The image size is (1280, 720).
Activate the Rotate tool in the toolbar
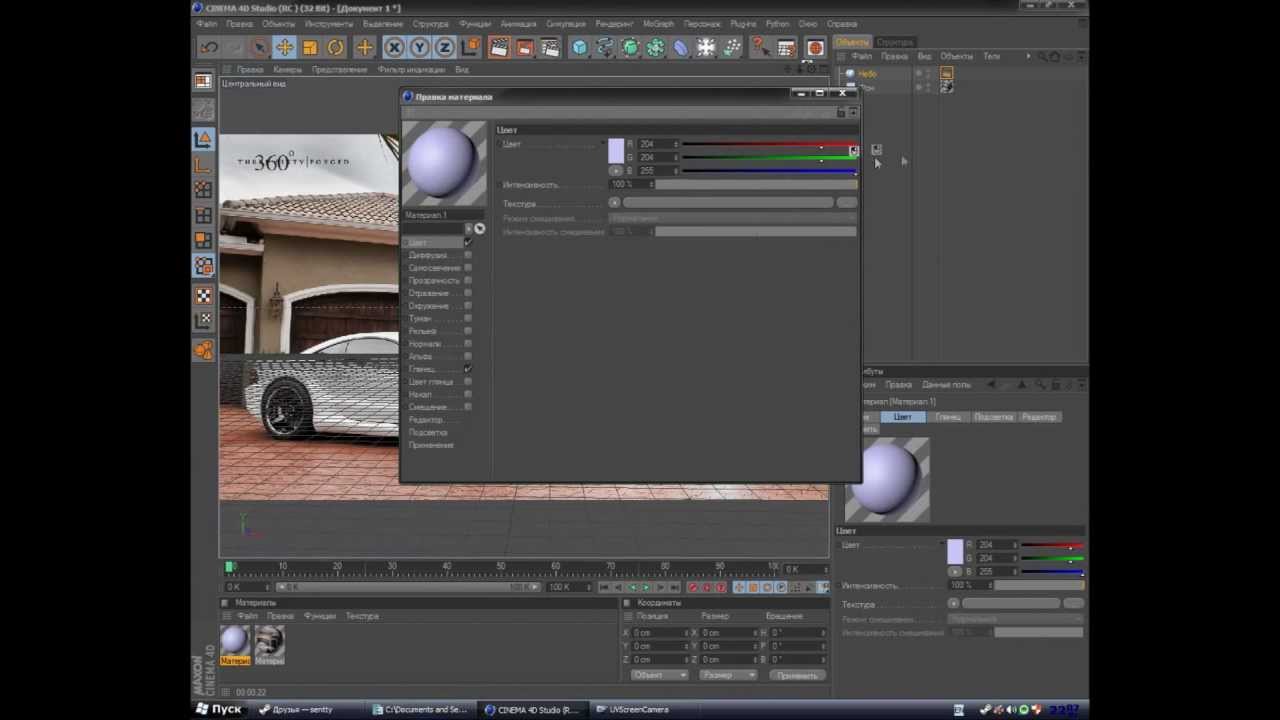click(x=336, y=47)
